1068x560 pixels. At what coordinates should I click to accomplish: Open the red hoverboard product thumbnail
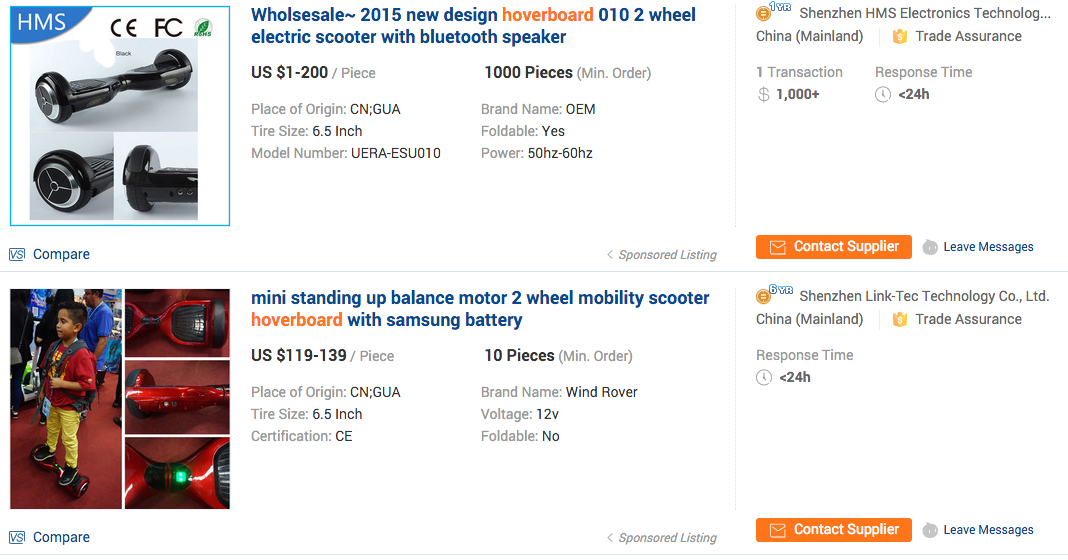coord(120,399)
